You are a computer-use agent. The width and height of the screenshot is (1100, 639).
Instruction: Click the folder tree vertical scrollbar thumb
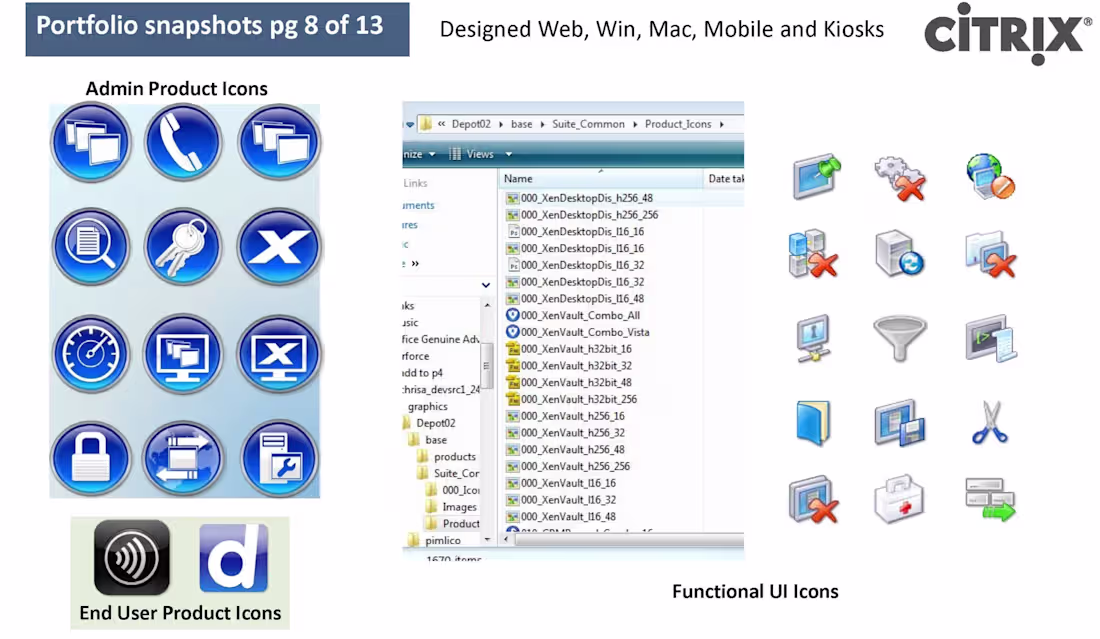coord(487,365)
